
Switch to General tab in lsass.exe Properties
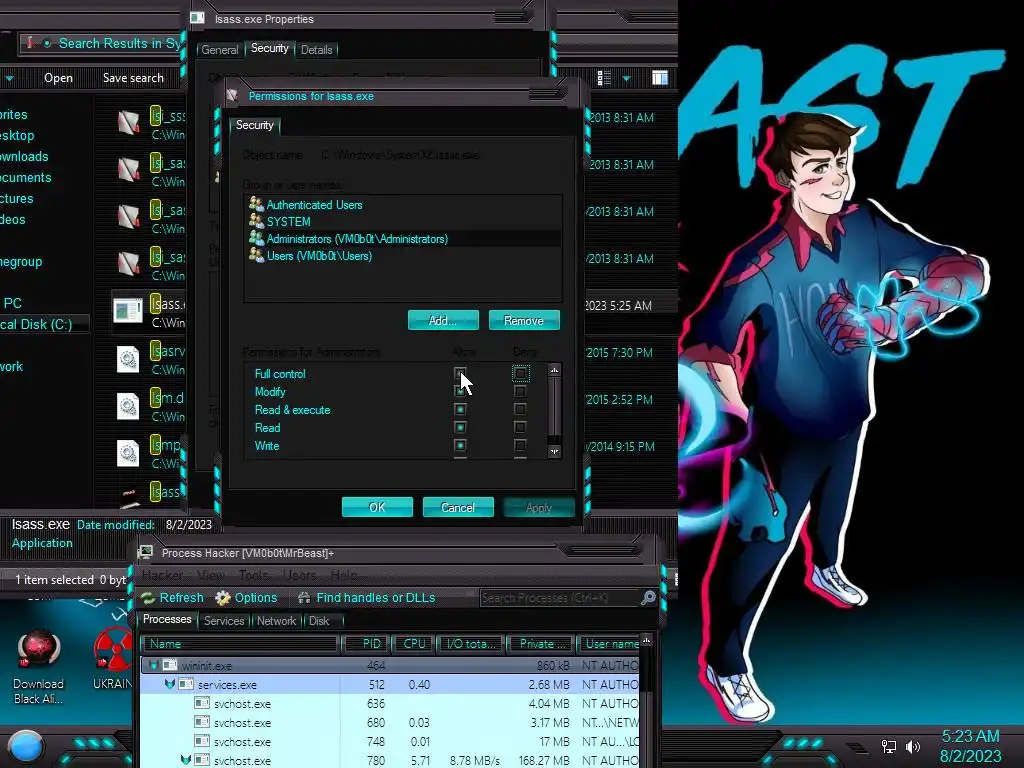(x=219, y=50)
